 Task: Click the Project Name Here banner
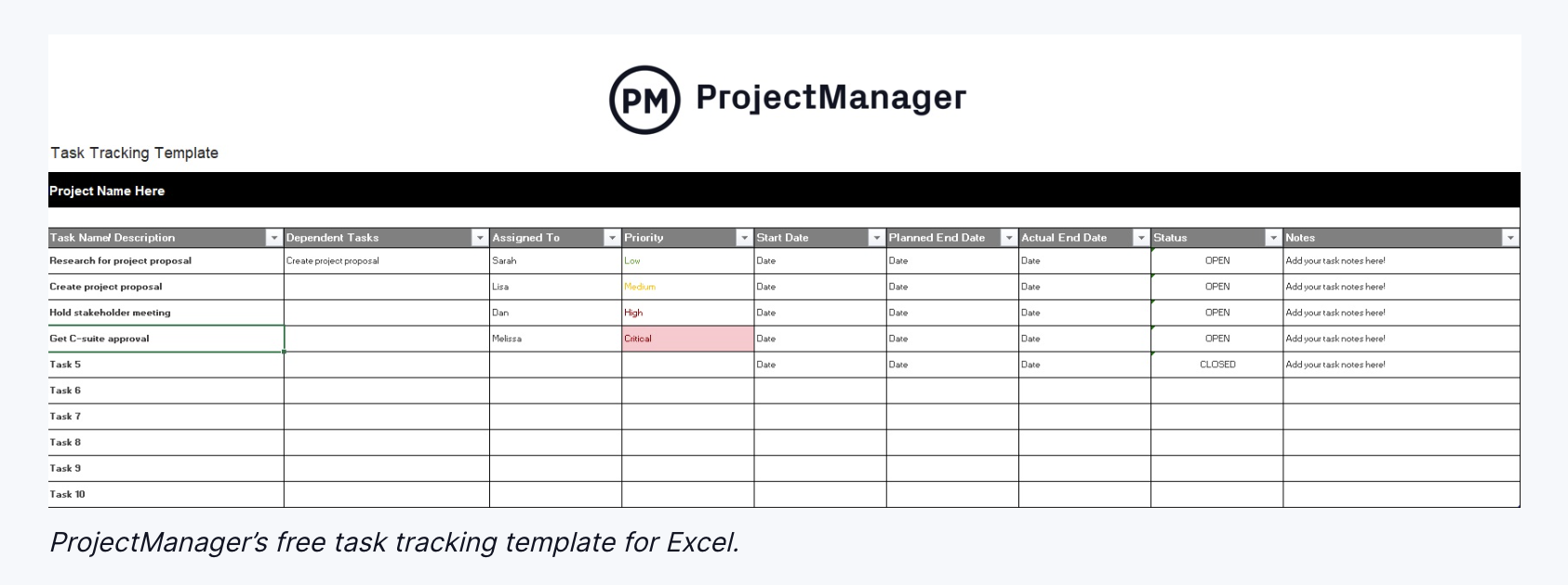tap(372, 191)
